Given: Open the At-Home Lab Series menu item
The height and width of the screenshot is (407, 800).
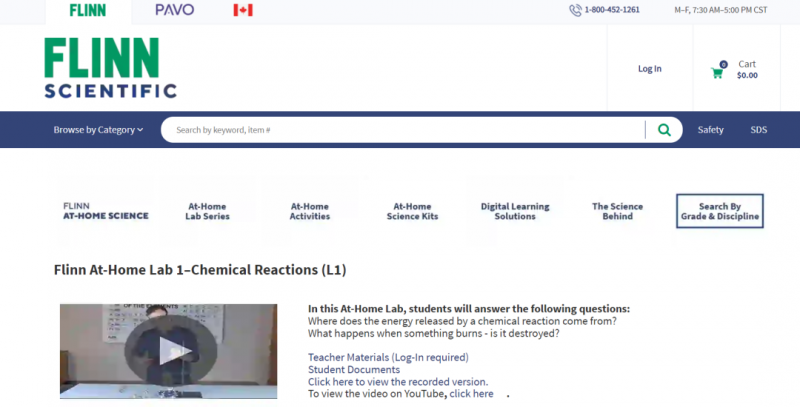Looking at the screenshot, I should [x=207, y=211].
